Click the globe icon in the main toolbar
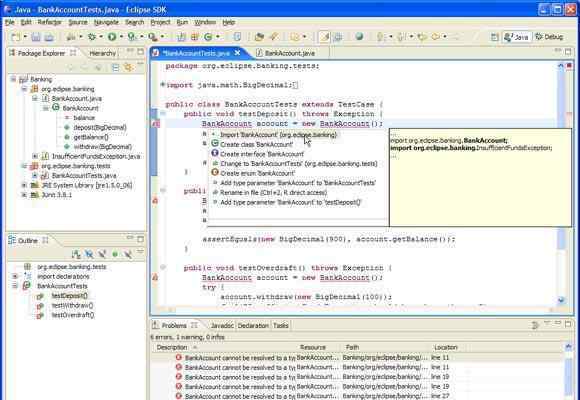The height and width of the screenshot is (400, 580). point(359,37)
